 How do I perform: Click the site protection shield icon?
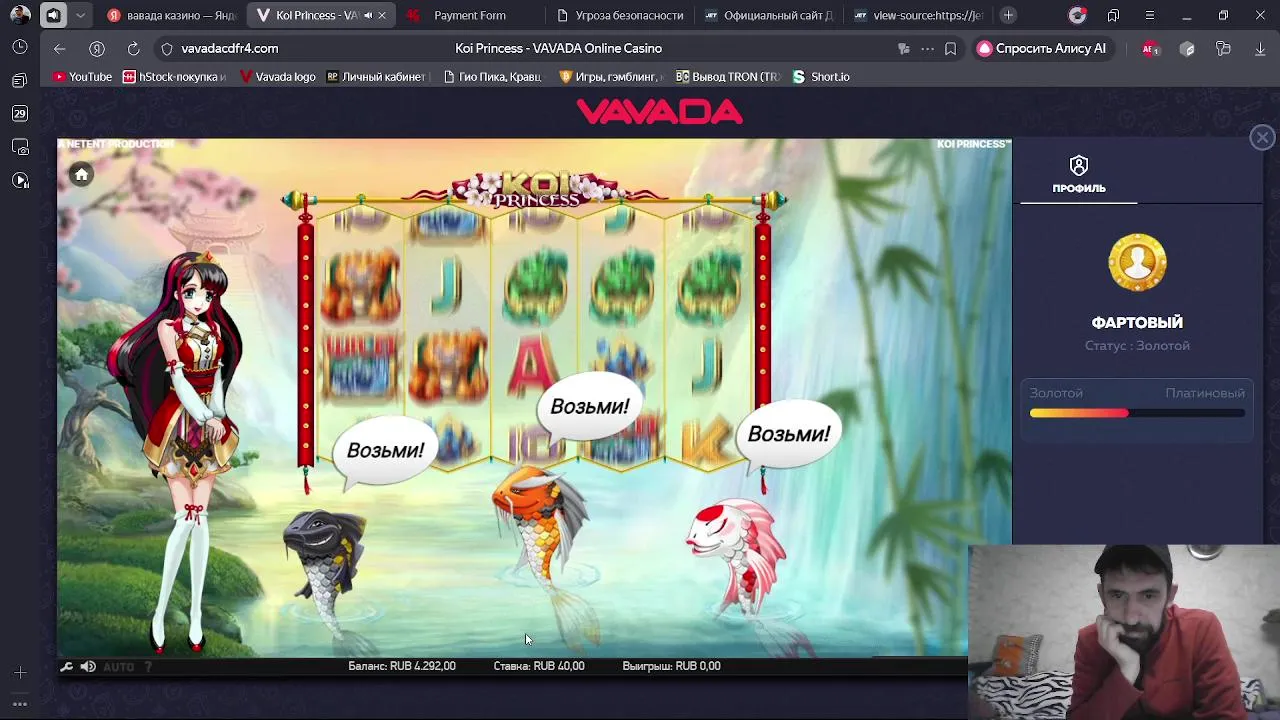[x=167, y=48]
